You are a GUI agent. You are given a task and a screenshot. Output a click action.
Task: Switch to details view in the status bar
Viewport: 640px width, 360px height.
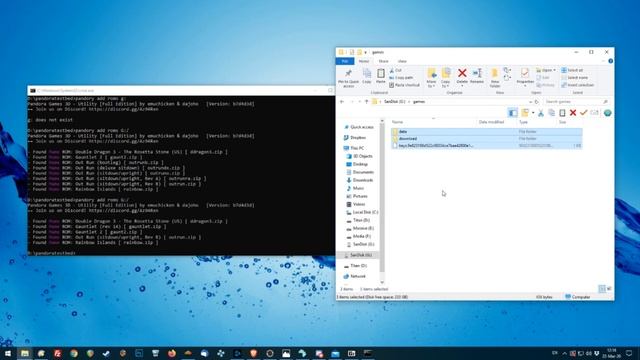pyautogui.click(x=602, y=289)
